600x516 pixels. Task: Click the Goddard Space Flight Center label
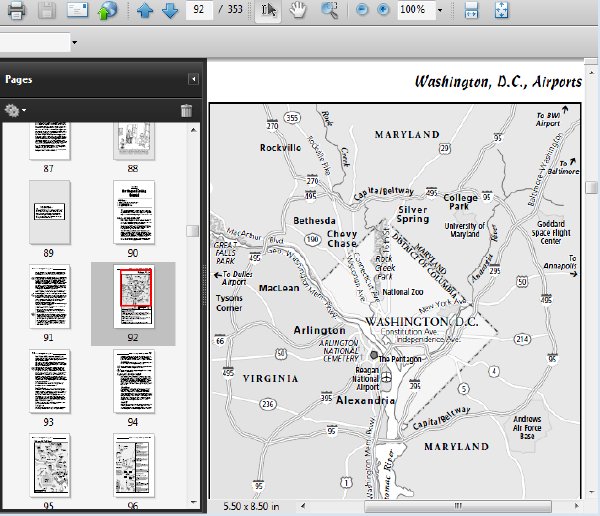(x=551, y=232)
